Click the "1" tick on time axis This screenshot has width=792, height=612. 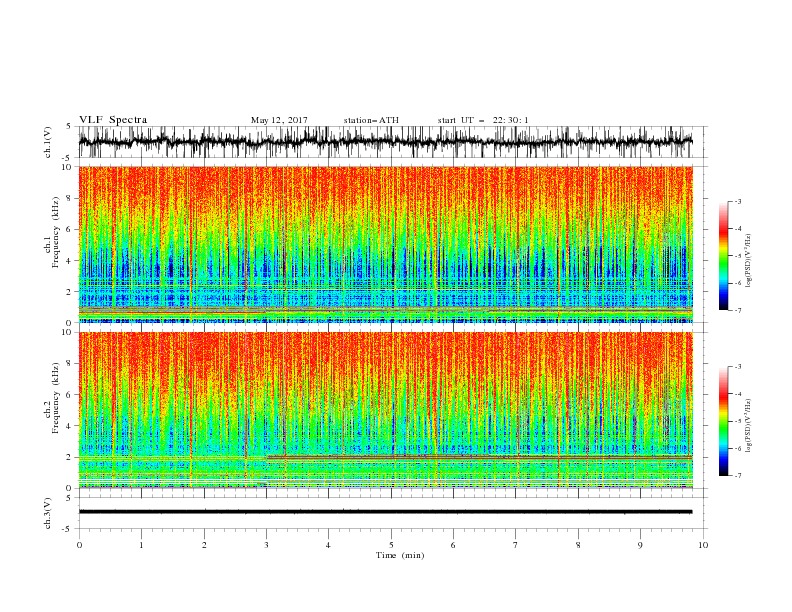pyautogui.click(x=141, y=545)
